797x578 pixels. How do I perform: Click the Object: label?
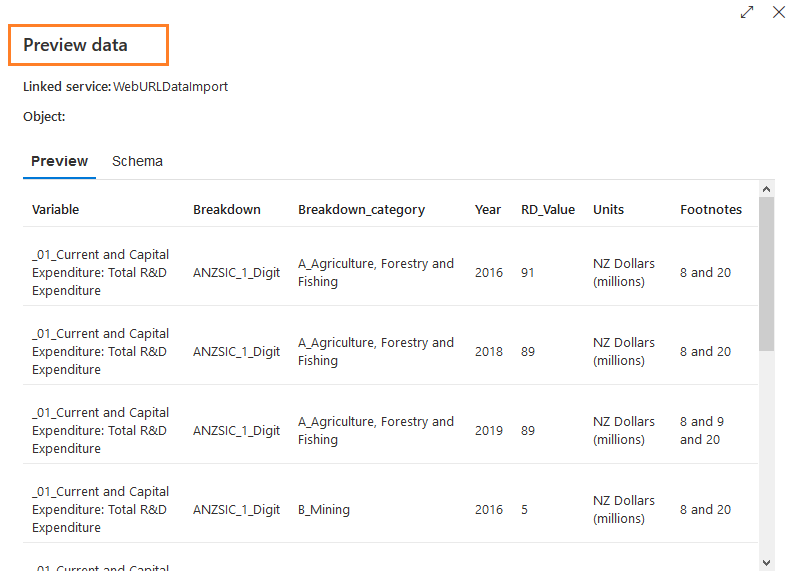click(x=44, y=116)
